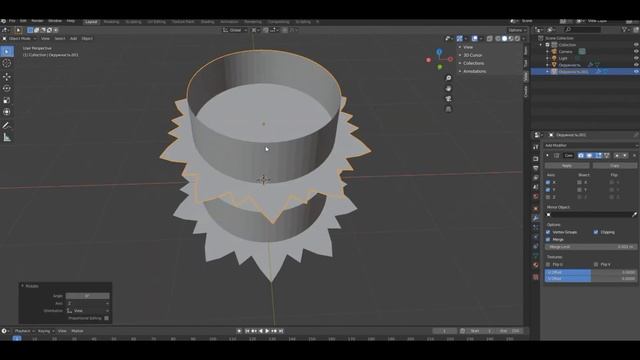This screenshot has height=360, width=640.
Task: Hide Light using its eye icon
Action: click(636, 58)
